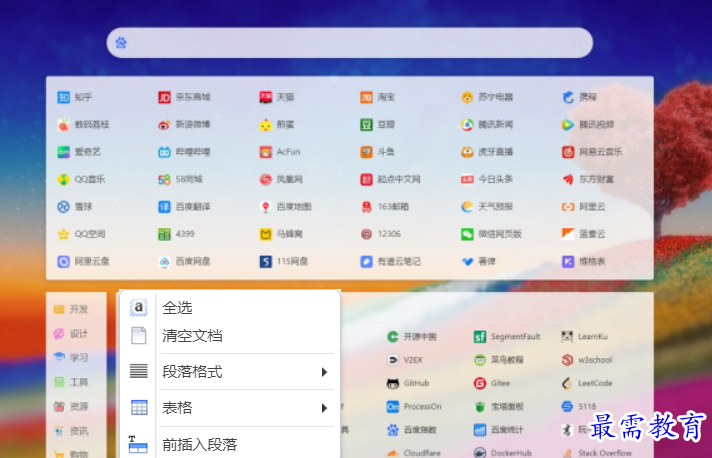Open the 哔哩哔哩 shortcut icon

click(x=164, y=152)
